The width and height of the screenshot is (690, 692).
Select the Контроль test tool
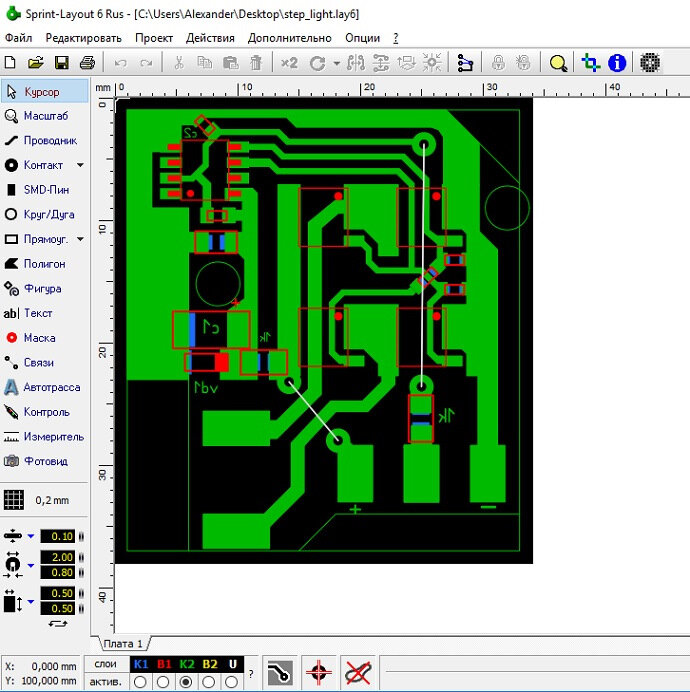pyautogui.click(x=45, y=412)
